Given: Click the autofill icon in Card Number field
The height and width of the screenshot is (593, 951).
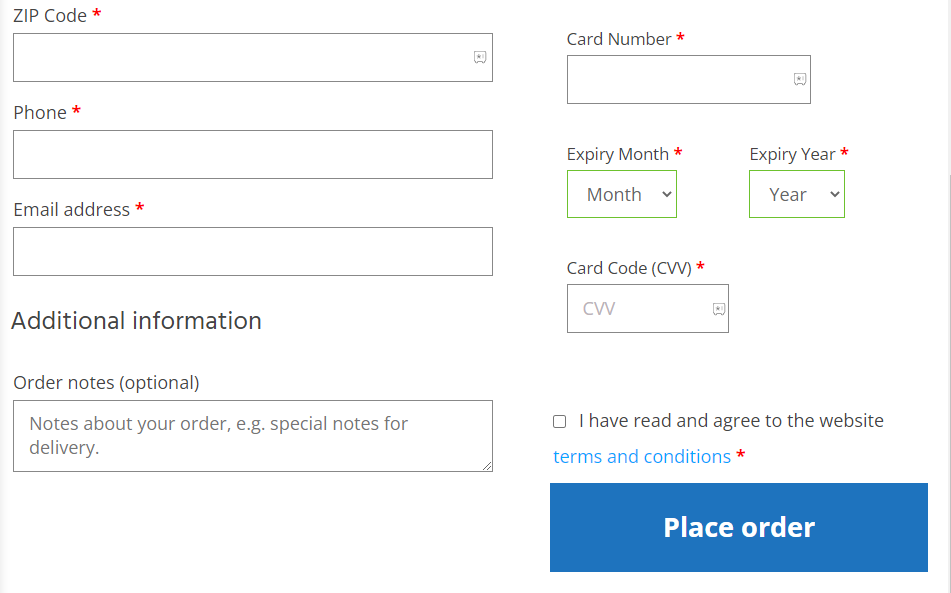Looking at the screenshot, I should (800, 79).
